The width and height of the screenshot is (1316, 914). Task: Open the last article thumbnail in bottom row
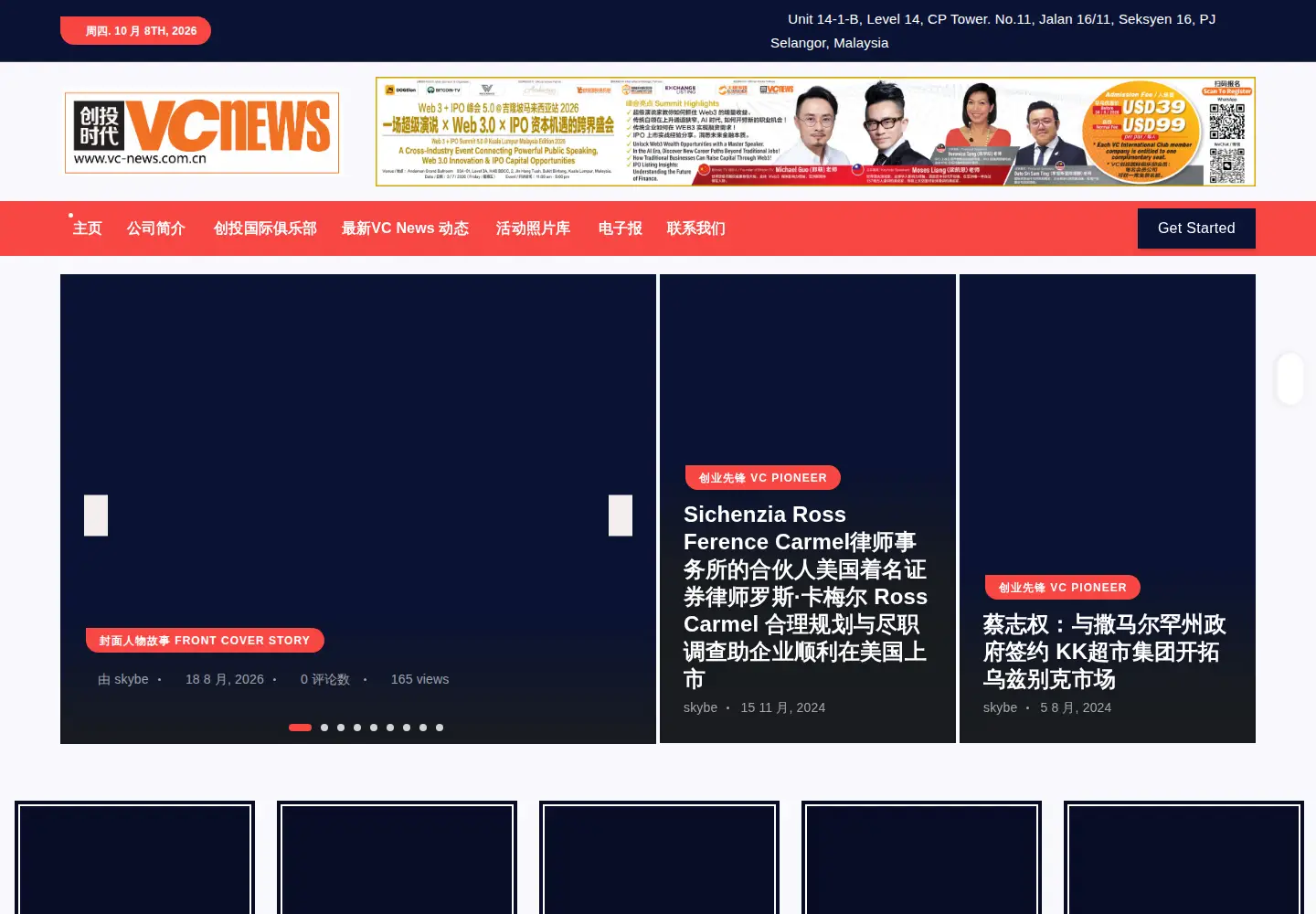tap(1183, 857)
